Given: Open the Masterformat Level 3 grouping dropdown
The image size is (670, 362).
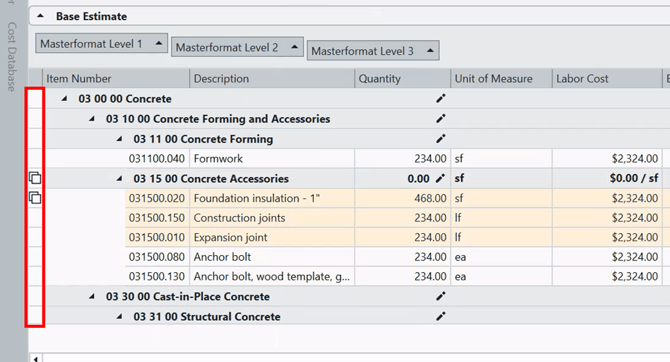Looking at the screenshot, I should [373, 51].
